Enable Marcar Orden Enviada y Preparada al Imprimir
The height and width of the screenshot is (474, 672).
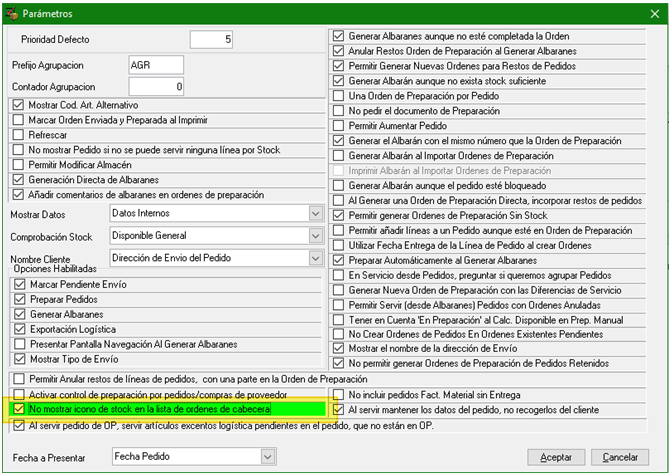[18, 120]
